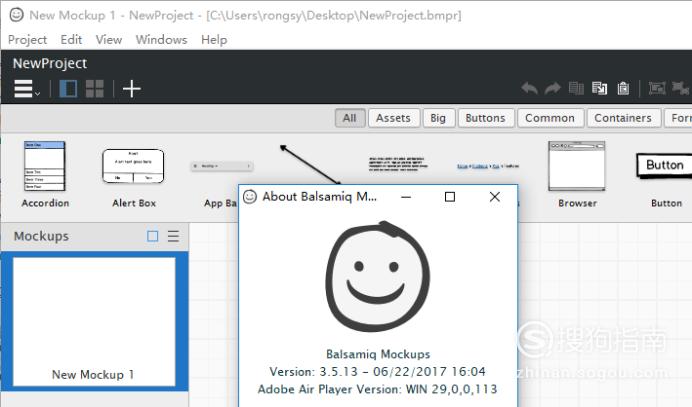Pick the App Bar control thumbnail
Image resolution: width=692 pixels, height=407 pixels.
[x=222, y=166]
